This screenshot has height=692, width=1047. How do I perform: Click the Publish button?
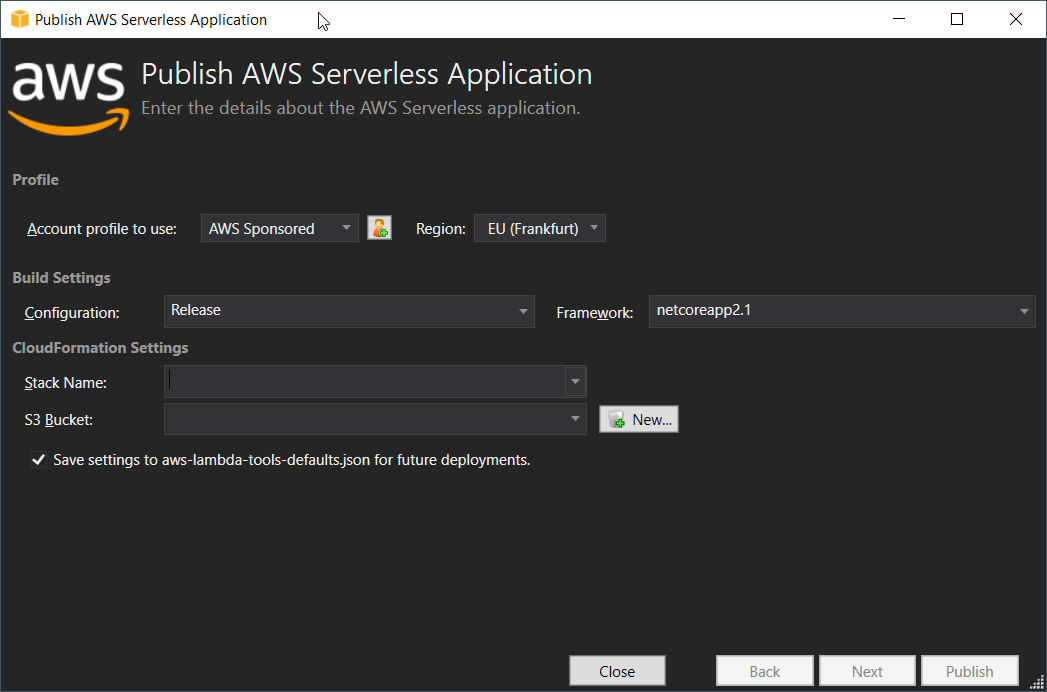click(x=969, y=670)
